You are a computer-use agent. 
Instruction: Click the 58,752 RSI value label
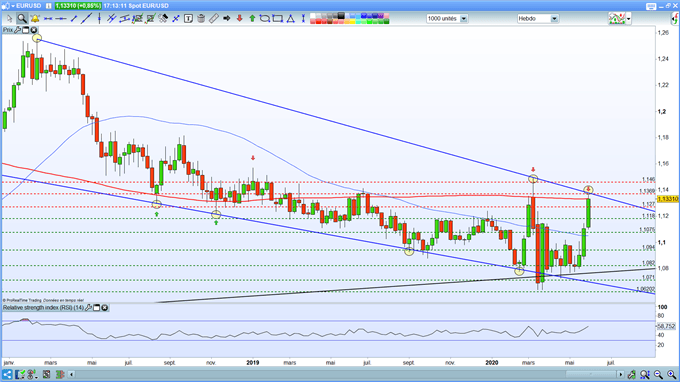click(x=667, y=326)
